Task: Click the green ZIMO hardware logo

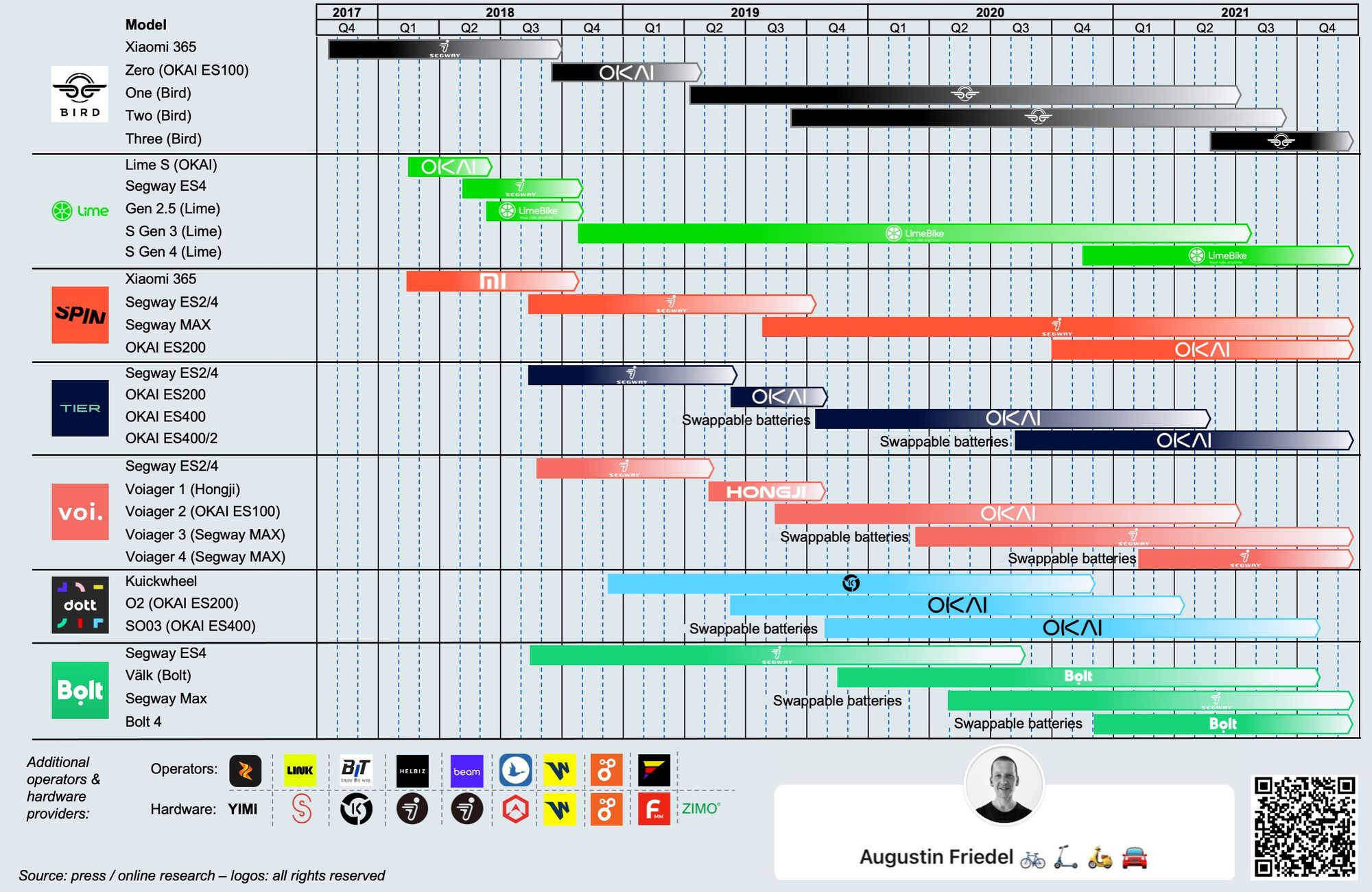Action: 701,809
